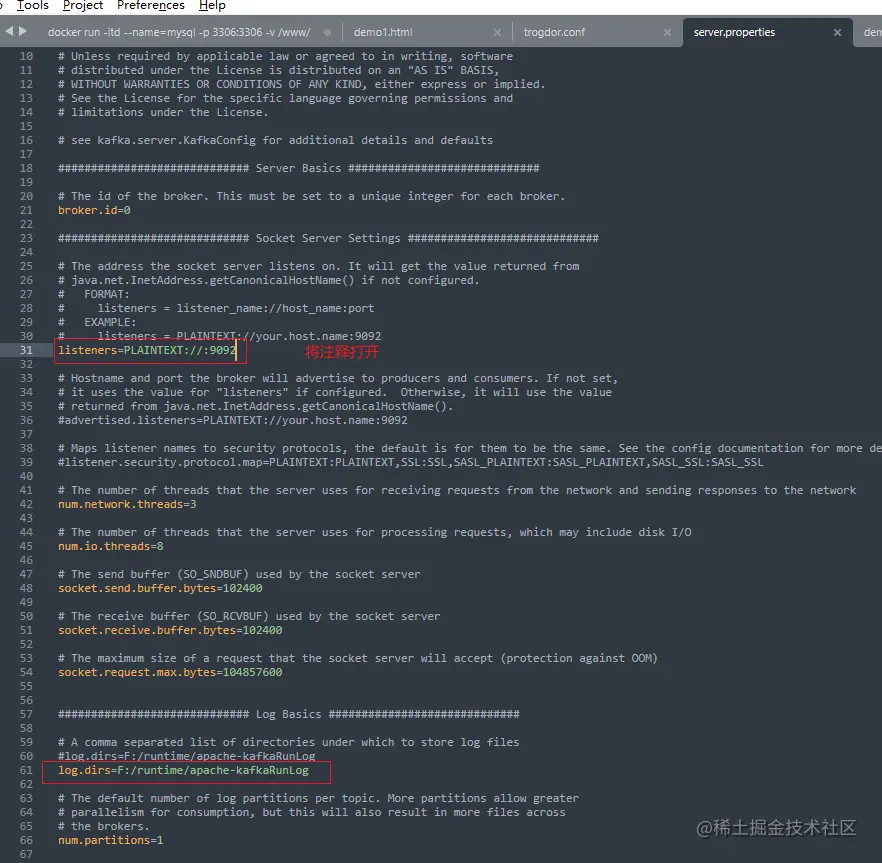Select the partially visible rightmost tab
The width and height of the screenshot is (882, 863).
click(871, 31)
